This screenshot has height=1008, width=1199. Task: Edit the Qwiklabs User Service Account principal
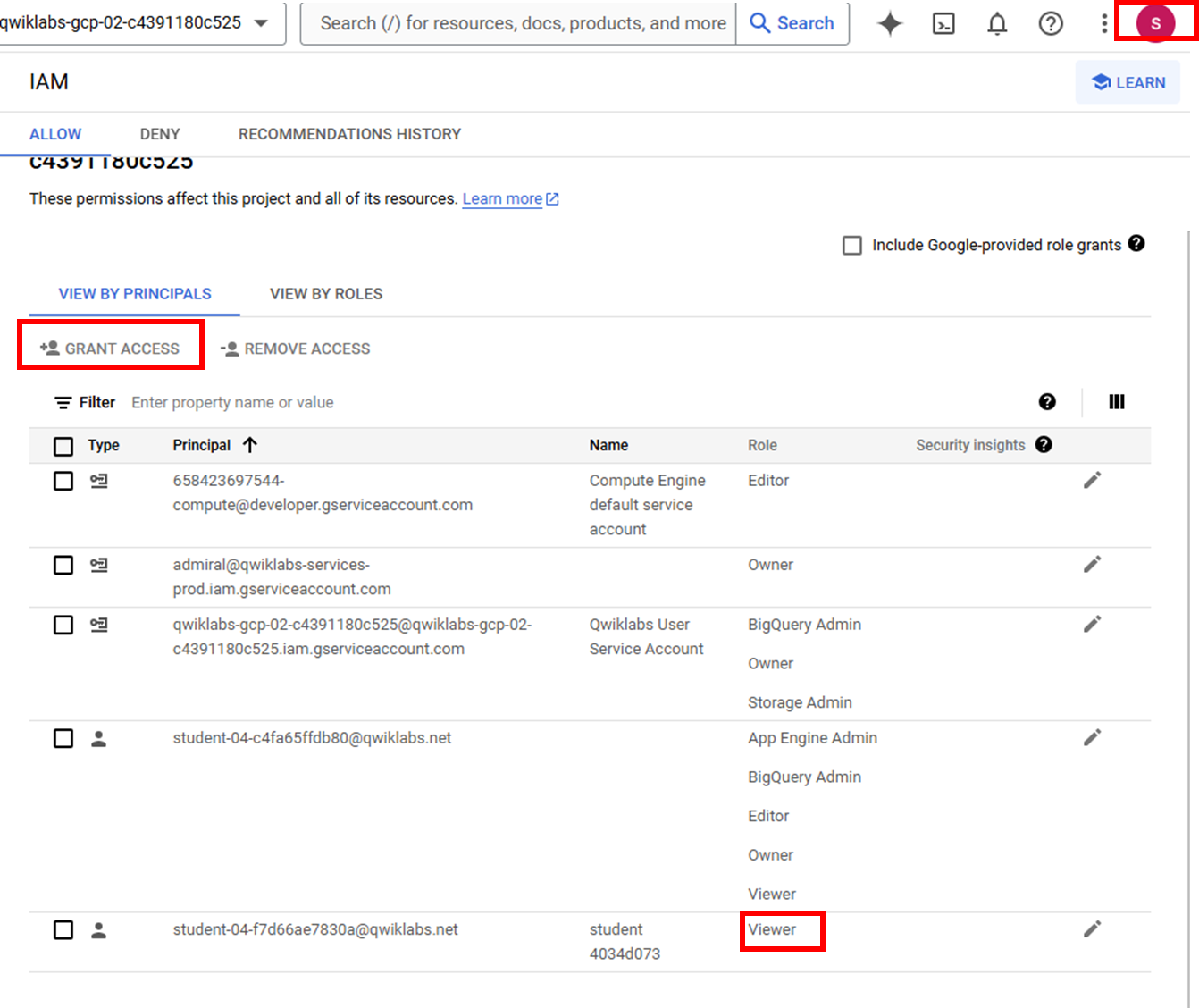click(x=1092, y=624)
